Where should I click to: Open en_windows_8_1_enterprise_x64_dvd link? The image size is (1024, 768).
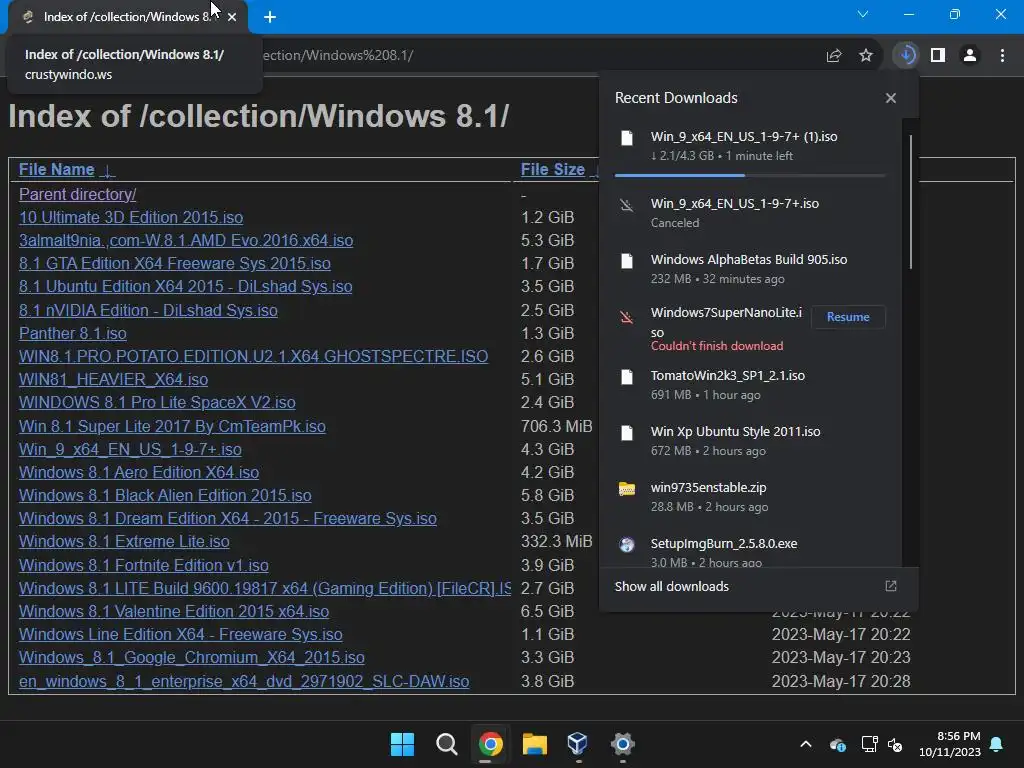tap(244, 681)
